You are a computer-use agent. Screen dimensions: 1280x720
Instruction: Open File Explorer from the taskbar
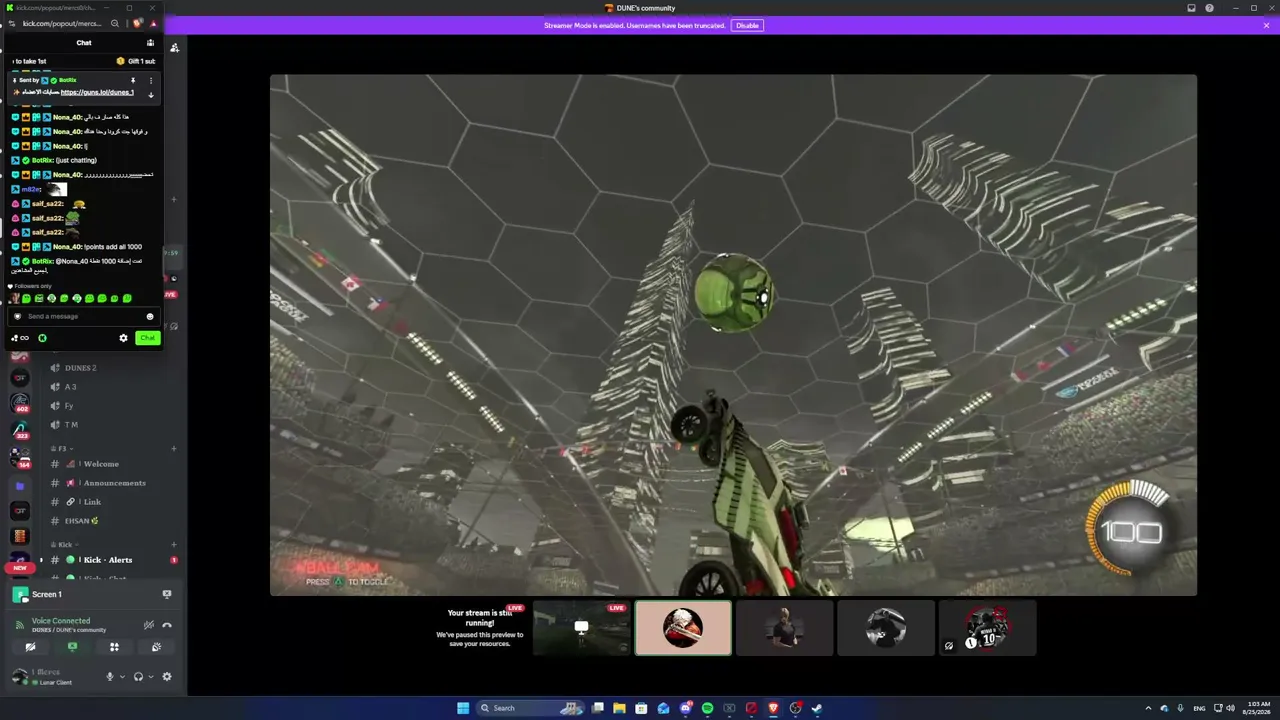(x=619, y=708)
